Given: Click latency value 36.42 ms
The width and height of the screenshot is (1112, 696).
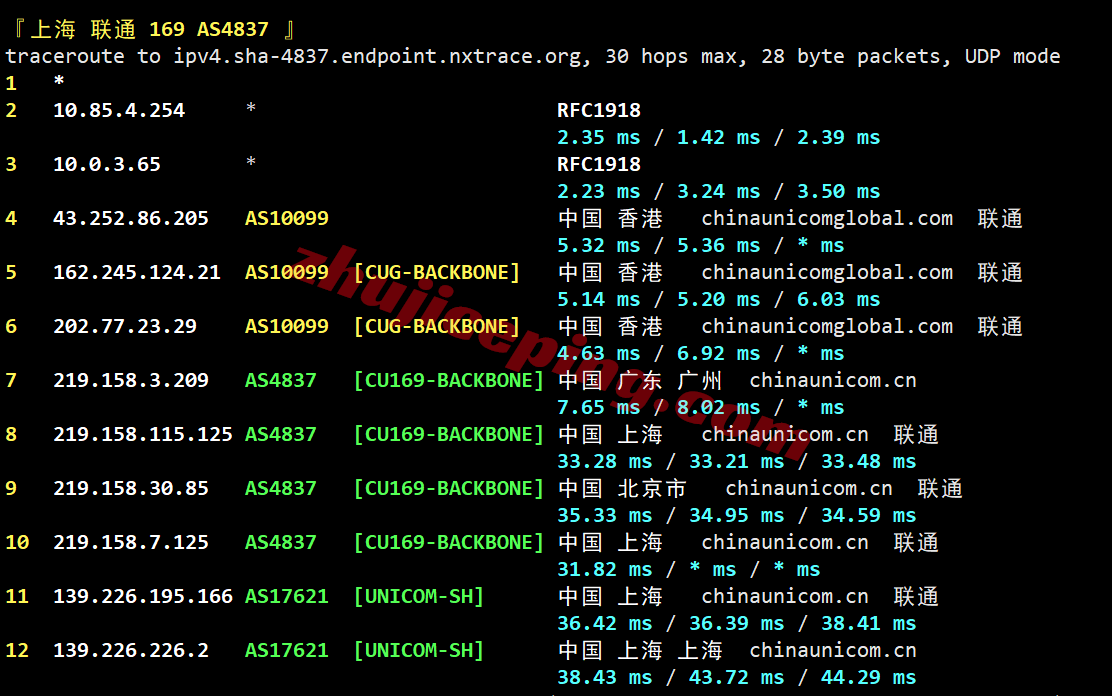Looking at the screenshot, I should pyautogui.click(x=604, y=623).
